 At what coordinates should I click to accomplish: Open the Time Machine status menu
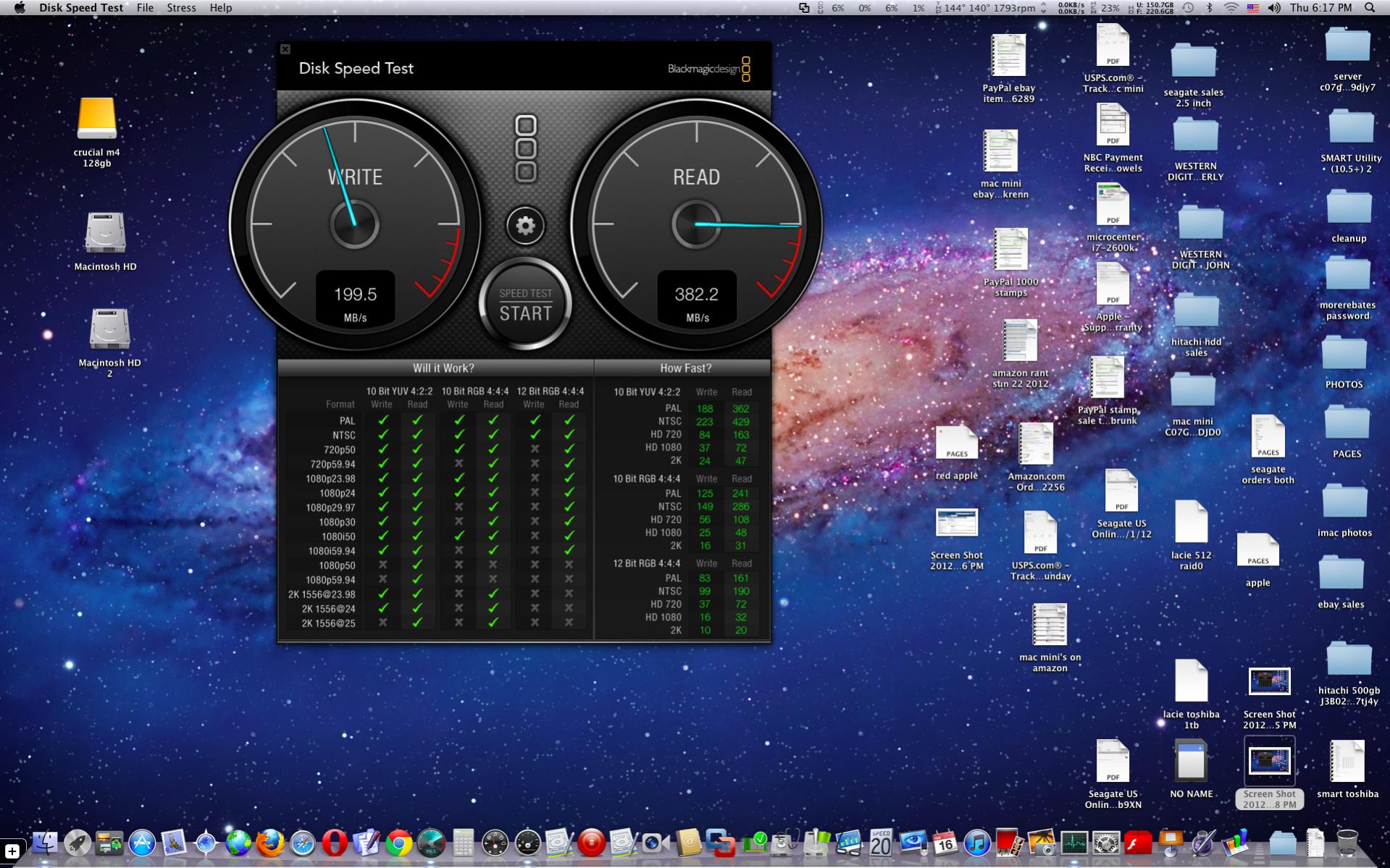(1189, 8)
